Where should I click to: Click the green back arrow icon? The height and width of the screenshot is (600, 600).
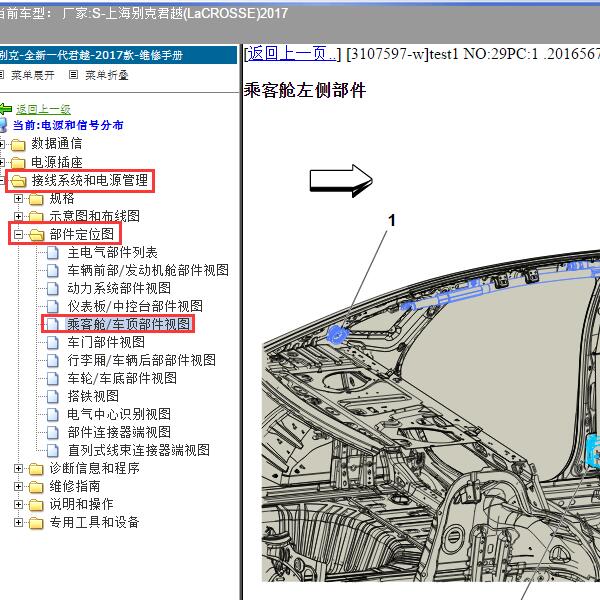(x=6, y=109)
